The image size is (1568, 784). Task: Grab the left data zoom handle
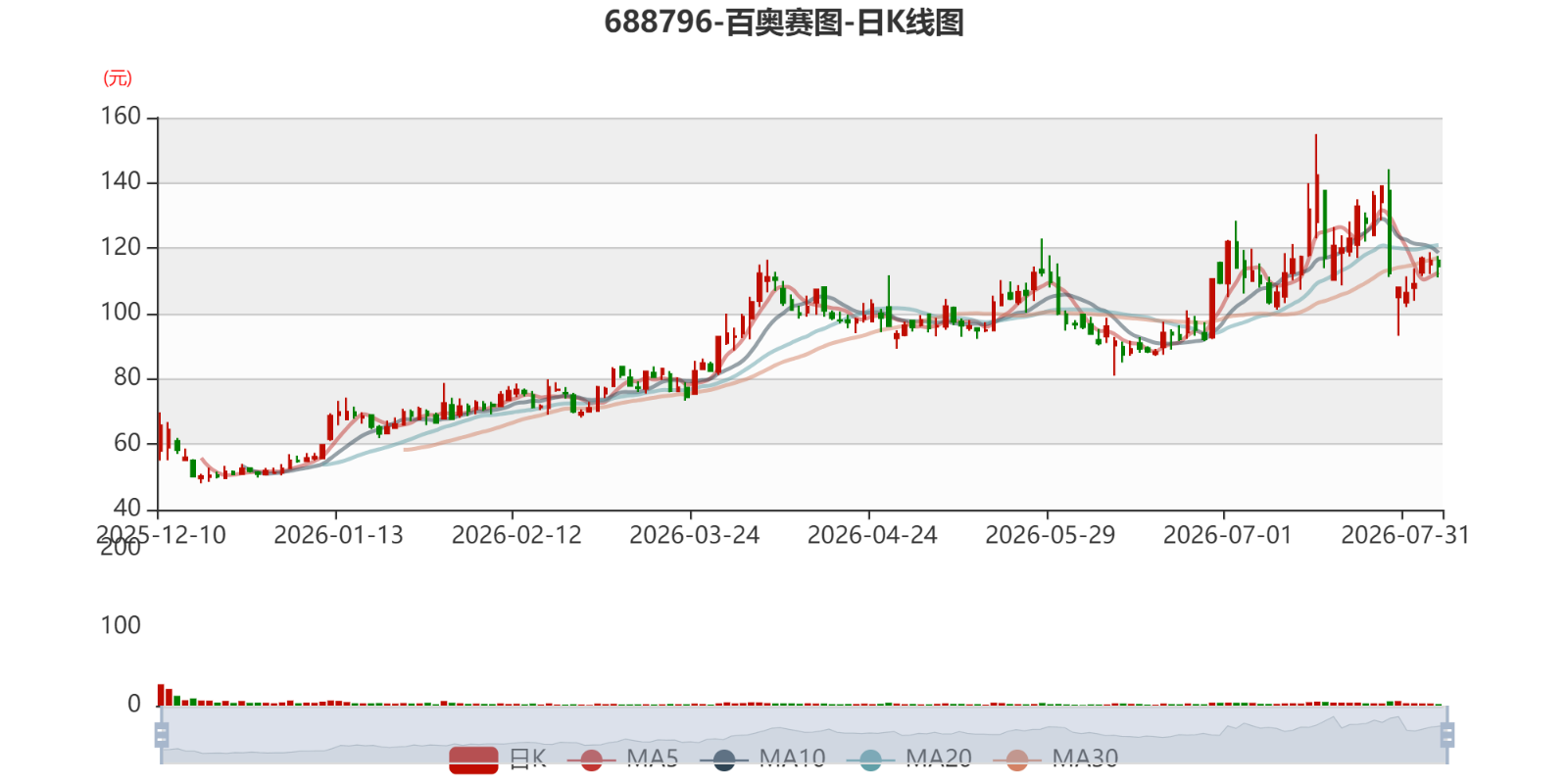162,734
